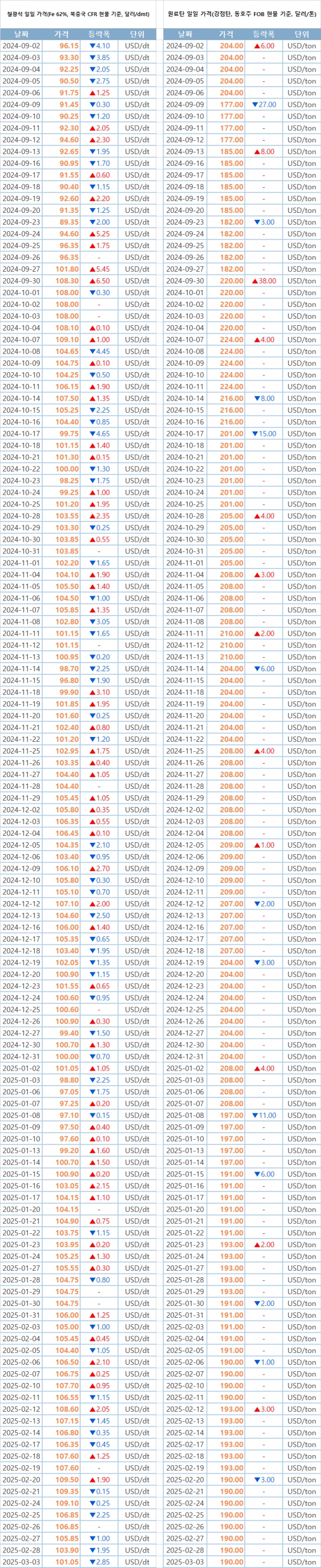Click date 2024-09-02 in the coking coal table

pos(185,45)
